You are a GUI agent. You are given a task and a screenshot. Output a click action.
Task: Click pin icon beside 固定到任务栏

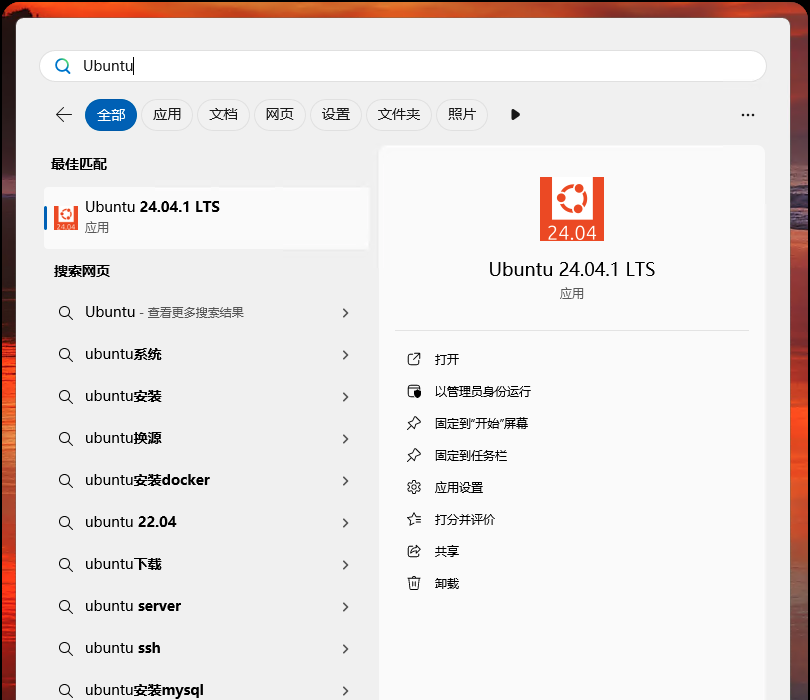click(414, 456)
